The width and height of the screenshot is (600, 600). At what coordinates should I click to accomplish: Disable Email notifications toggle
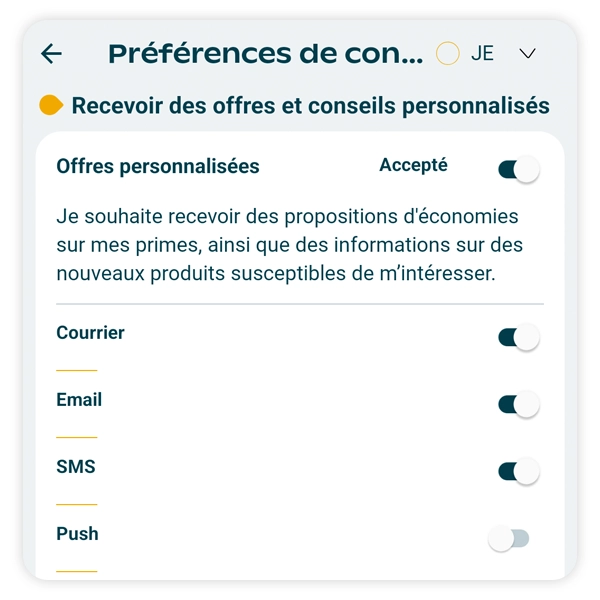tap(518, 405)
